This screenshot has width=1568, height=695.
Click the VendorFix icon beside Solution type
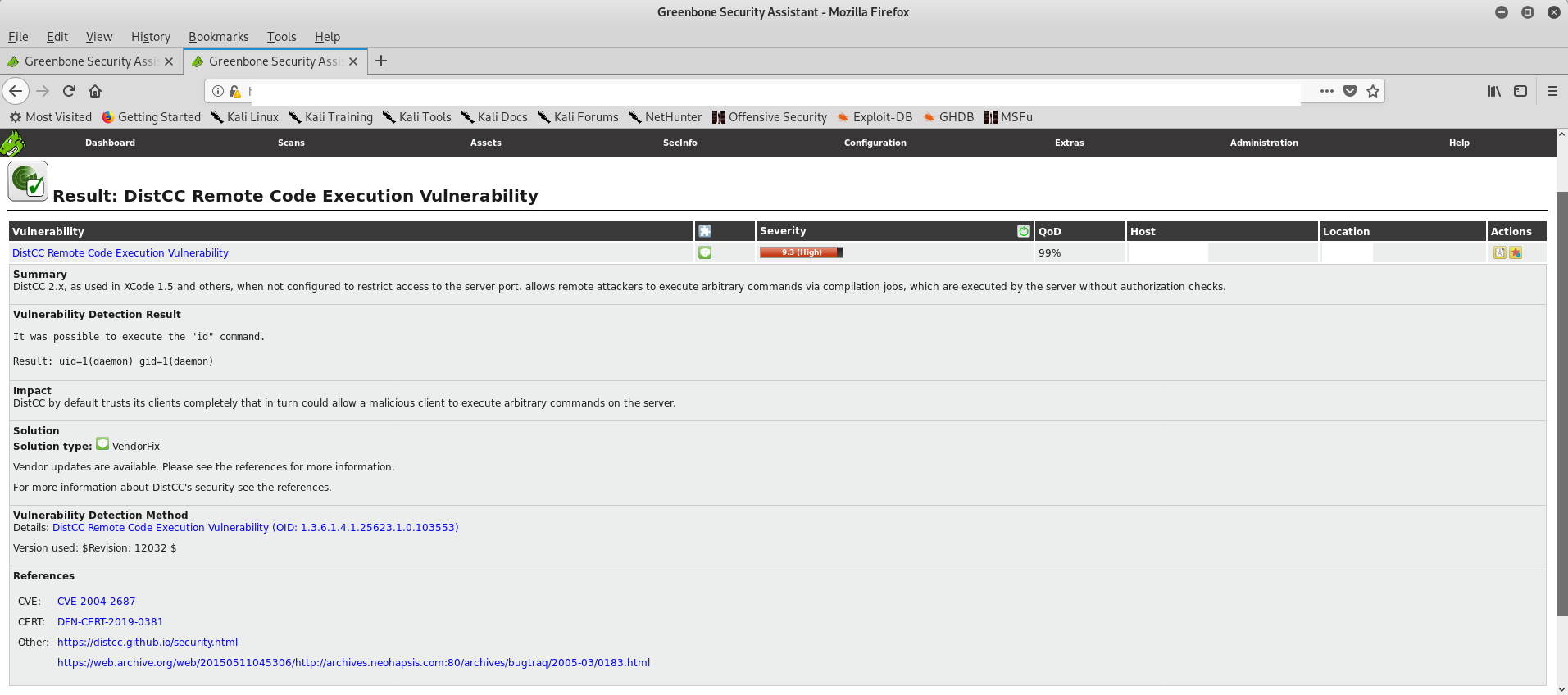(102, 444)
